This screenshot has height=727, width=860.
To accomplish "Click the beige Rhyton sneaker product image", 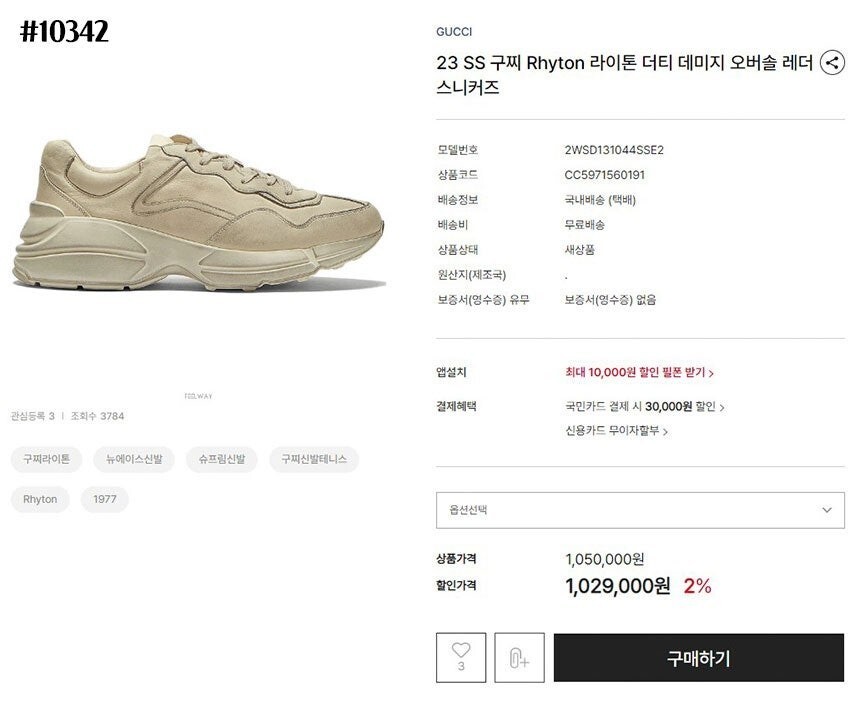I will (x=199, y=213).
